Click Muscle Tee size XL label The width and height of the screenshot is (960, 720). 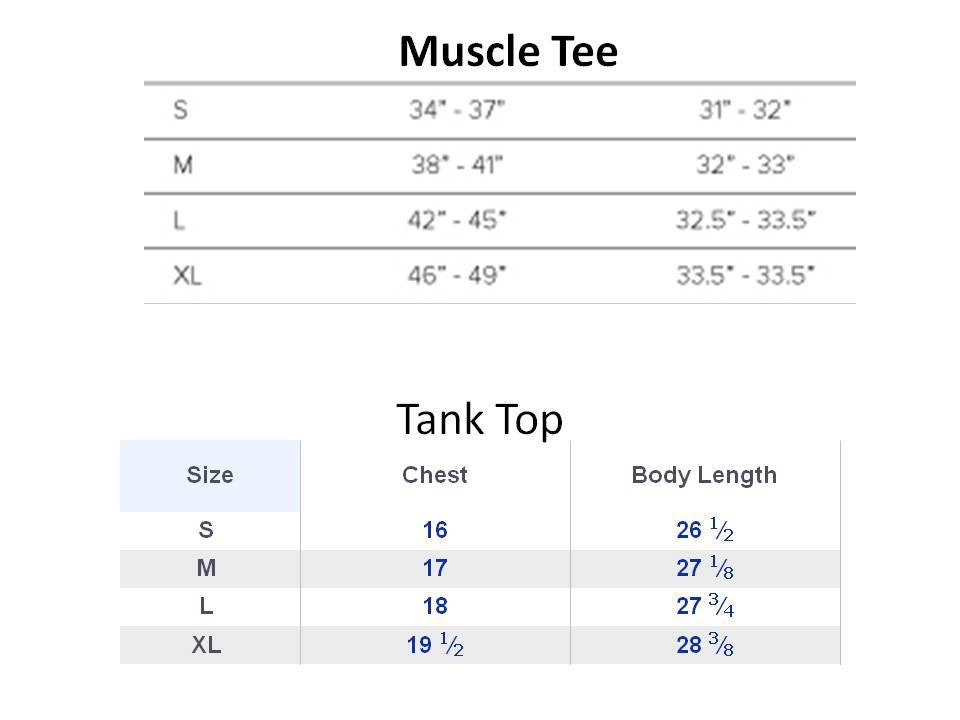point(187,276)
